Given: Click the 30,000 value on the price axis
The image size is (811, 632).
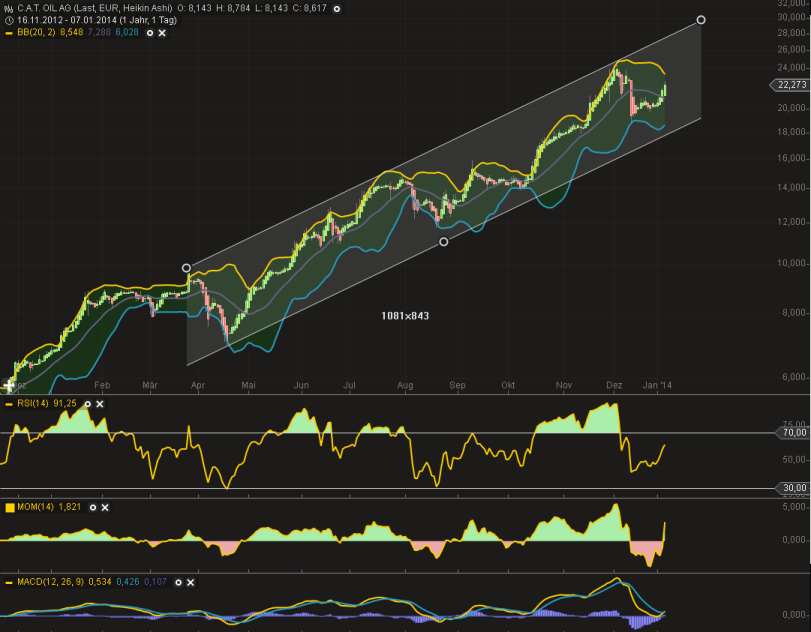Looking at the screenshot, I should coord(791,17).
